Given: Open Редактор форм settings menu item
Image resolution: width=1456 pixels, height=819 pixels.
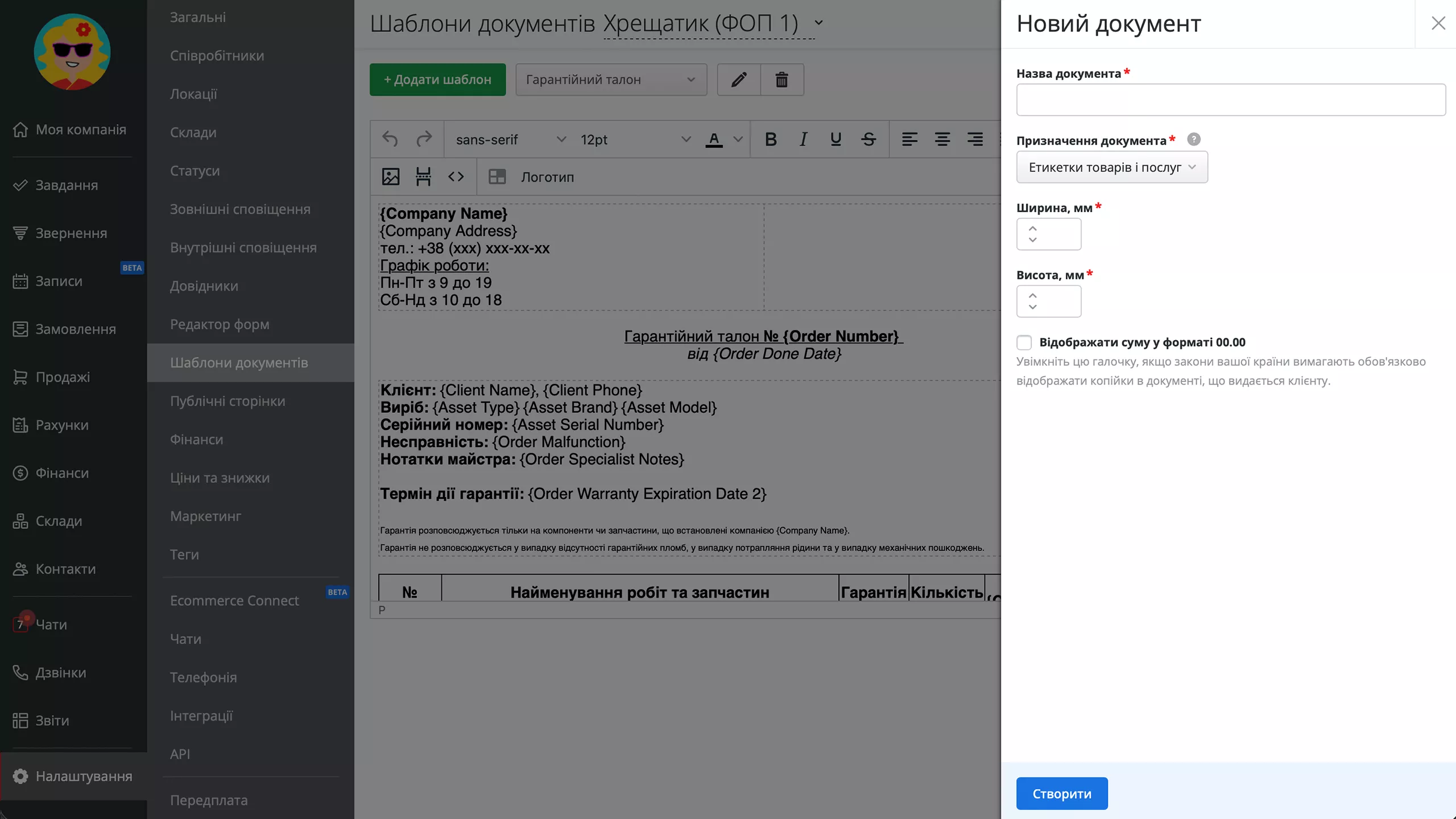Looking at the screenshot, I should [x=220, y=324].
